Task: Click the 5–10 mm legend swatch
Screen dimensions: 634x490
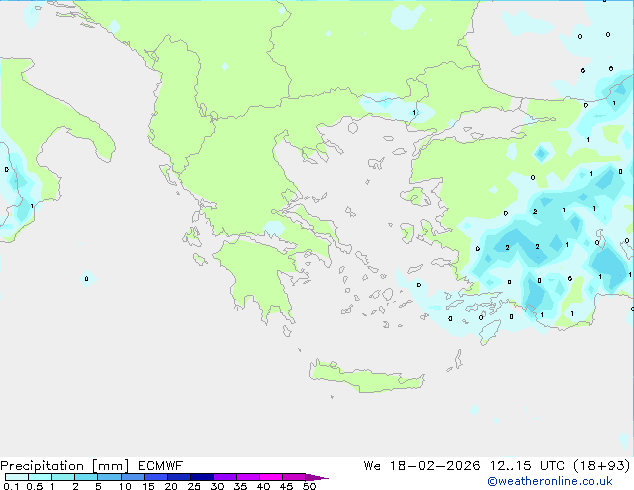Action: pos(109,477)
